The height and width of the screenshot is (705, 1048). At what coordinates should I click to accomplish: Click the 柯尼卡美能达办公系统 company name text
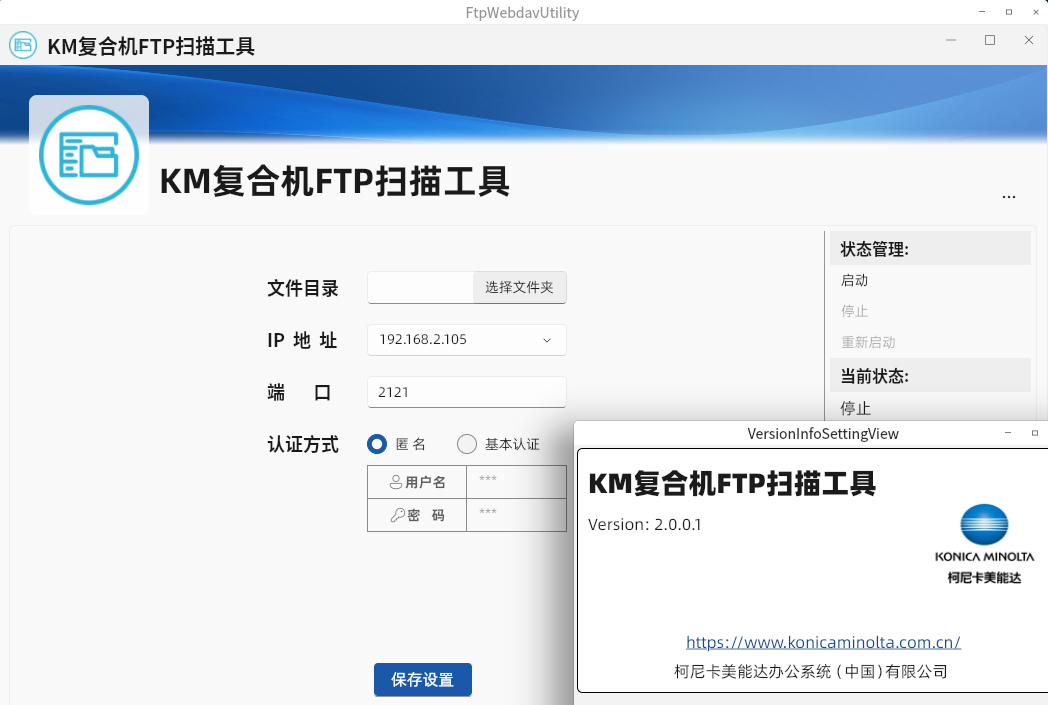[811, 672]
